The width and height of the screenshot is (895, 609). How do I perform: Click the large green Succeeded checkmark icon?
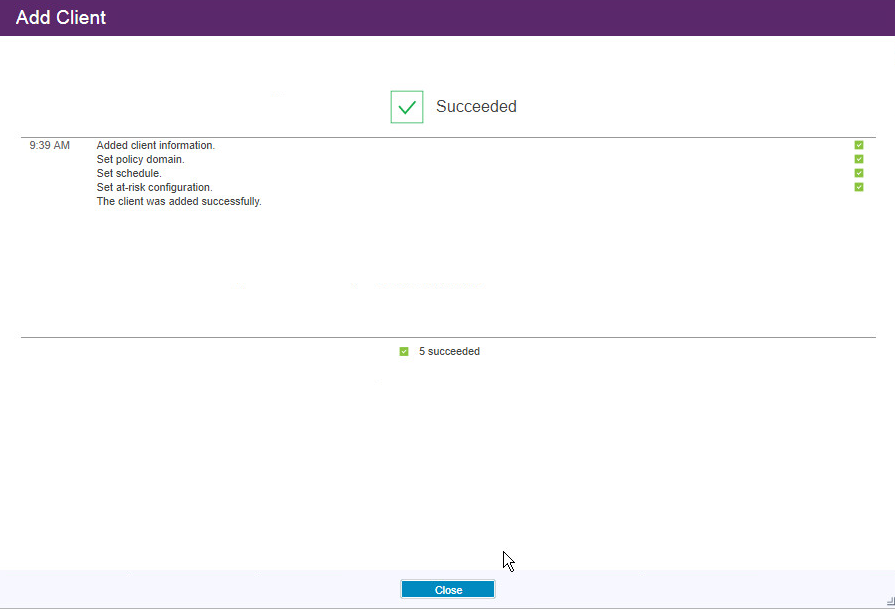(x=406, y=106)
